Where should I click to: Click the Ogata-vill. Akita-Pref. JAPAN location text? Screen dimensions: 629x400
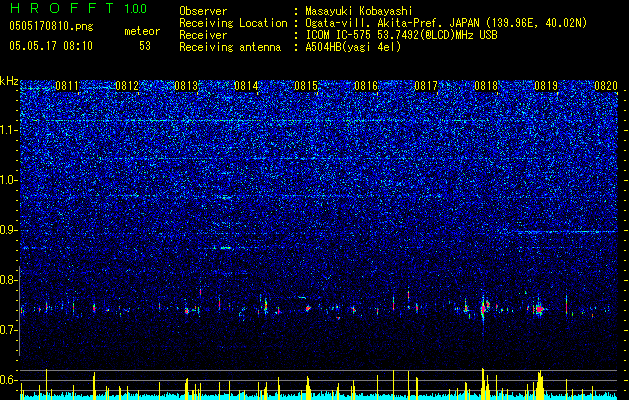click(x=446, y=23)
